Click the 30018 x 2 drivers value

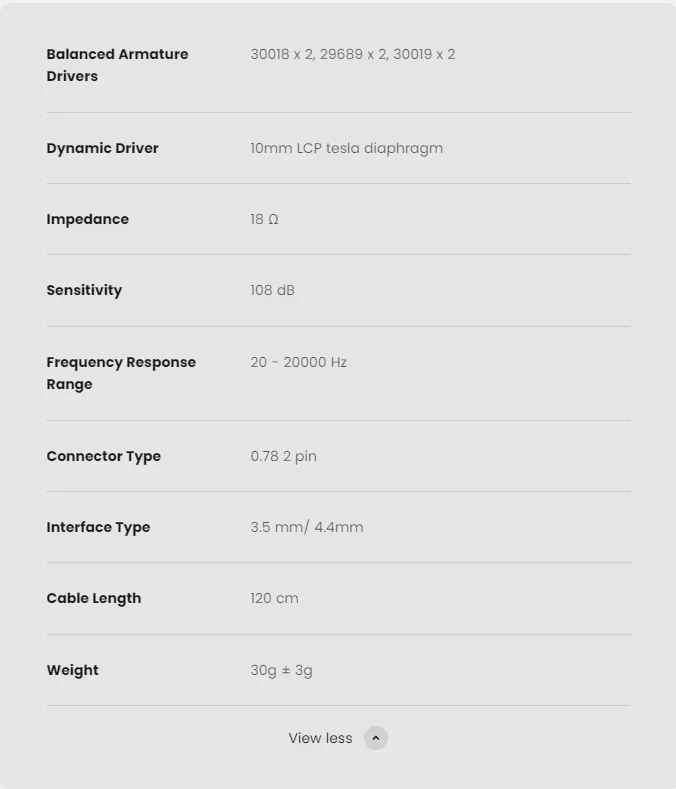pos(352,54)
